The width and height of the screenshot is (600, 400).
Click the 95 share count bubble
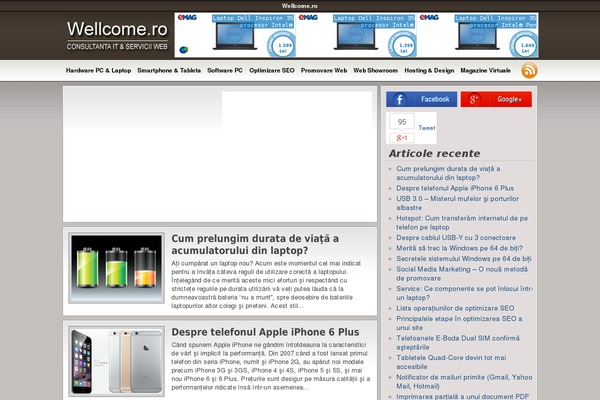click(x=402, y=122)
